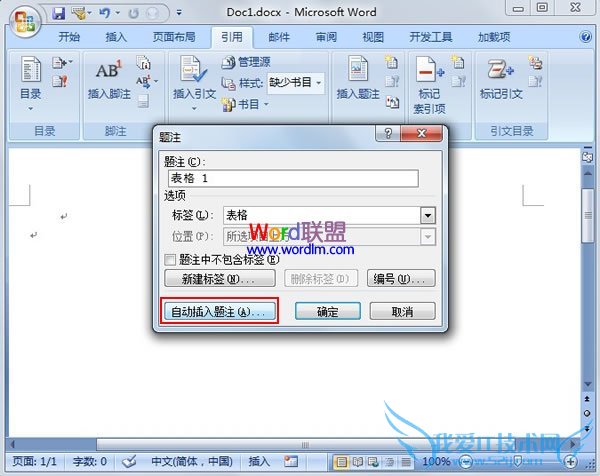Click the insert table of authorities icon
The width and height of the screenshot is (600, 476).
[x=535, y=62]
